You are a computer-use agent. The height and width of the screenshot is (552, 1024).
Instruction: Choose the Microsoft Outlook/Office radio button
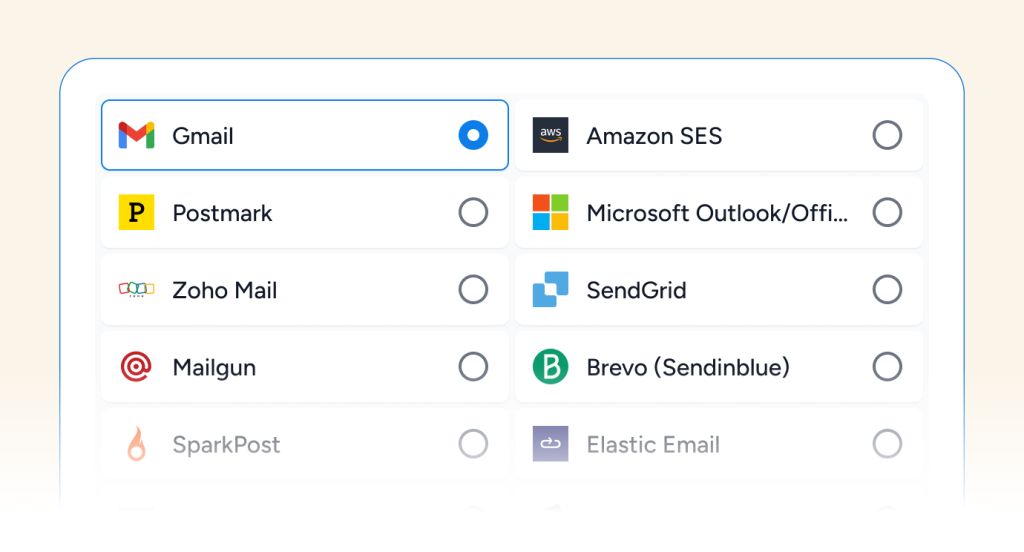click(x=888, y=212)
